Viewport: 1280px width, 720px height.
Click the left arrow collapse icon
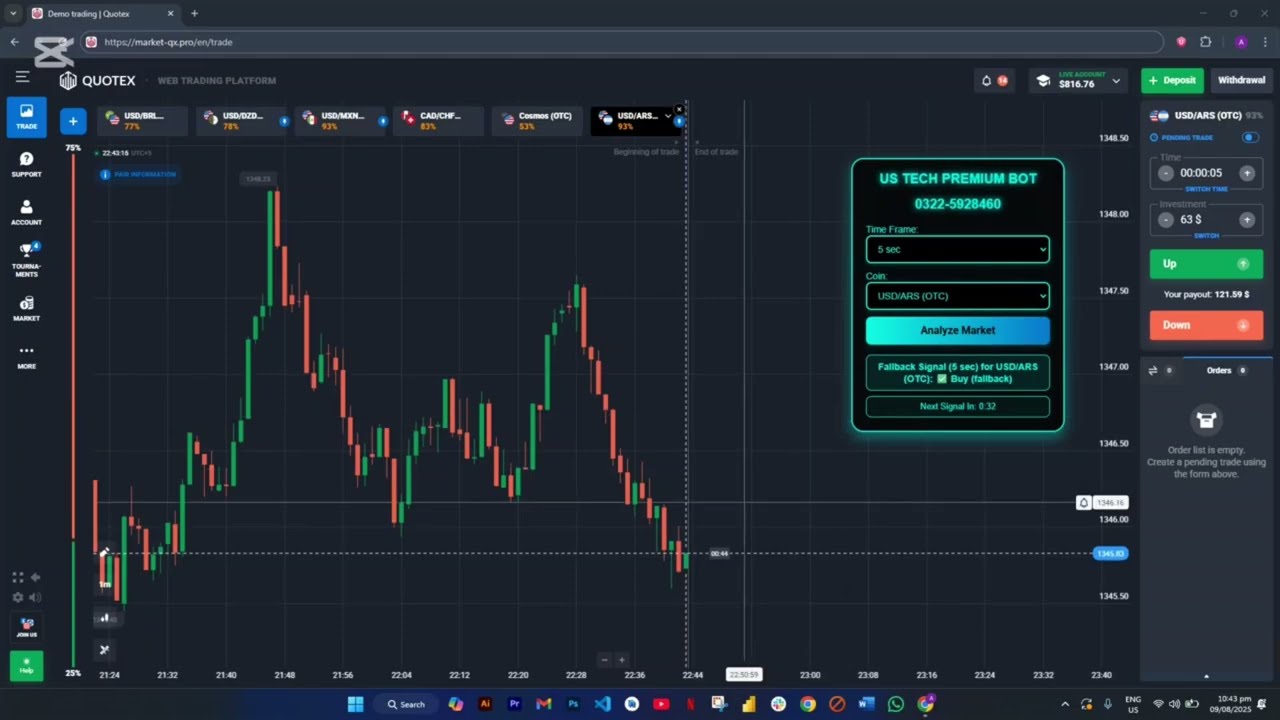coord(35,577)
